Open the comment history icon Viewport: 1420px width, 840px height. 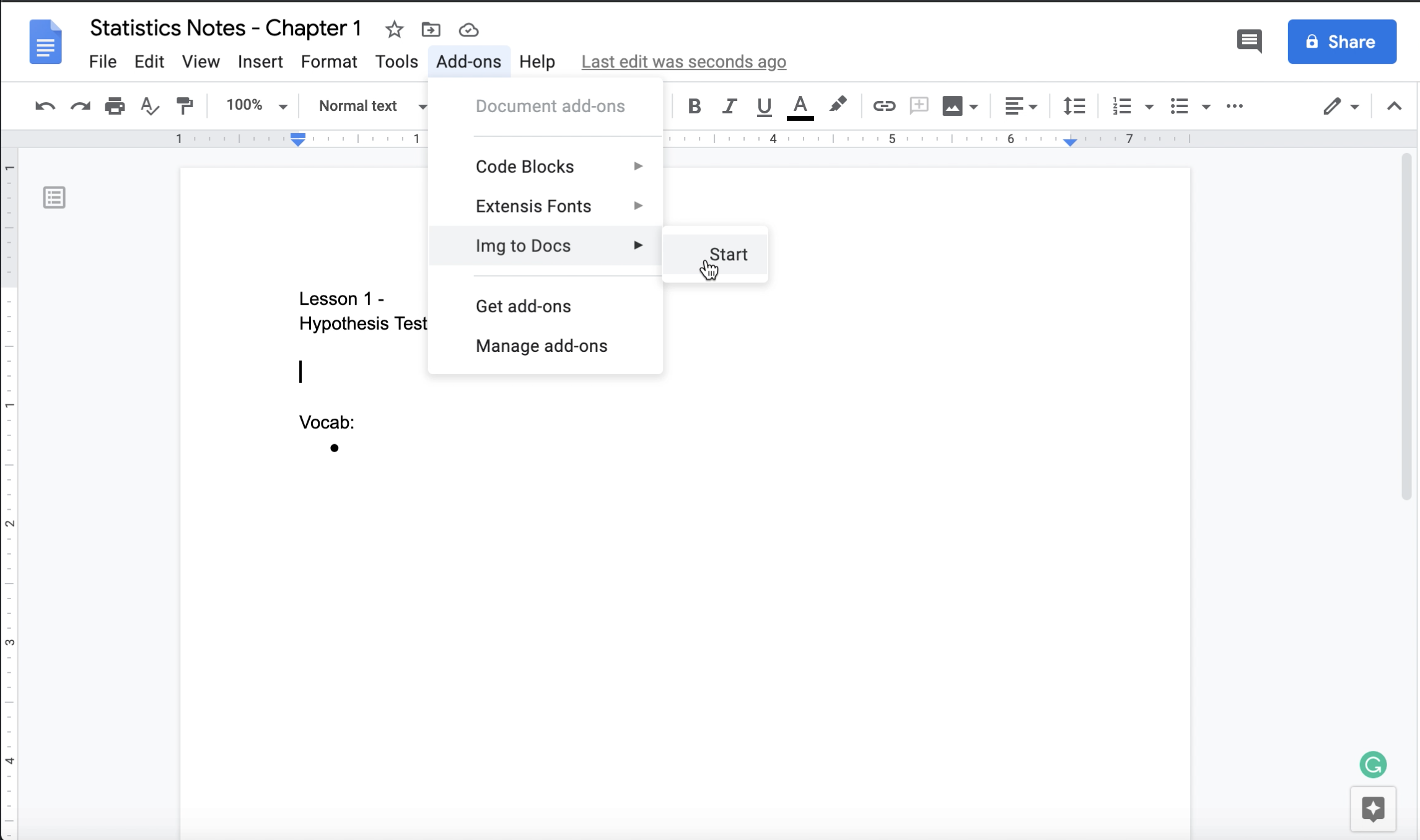click(x=1249, y=42)
